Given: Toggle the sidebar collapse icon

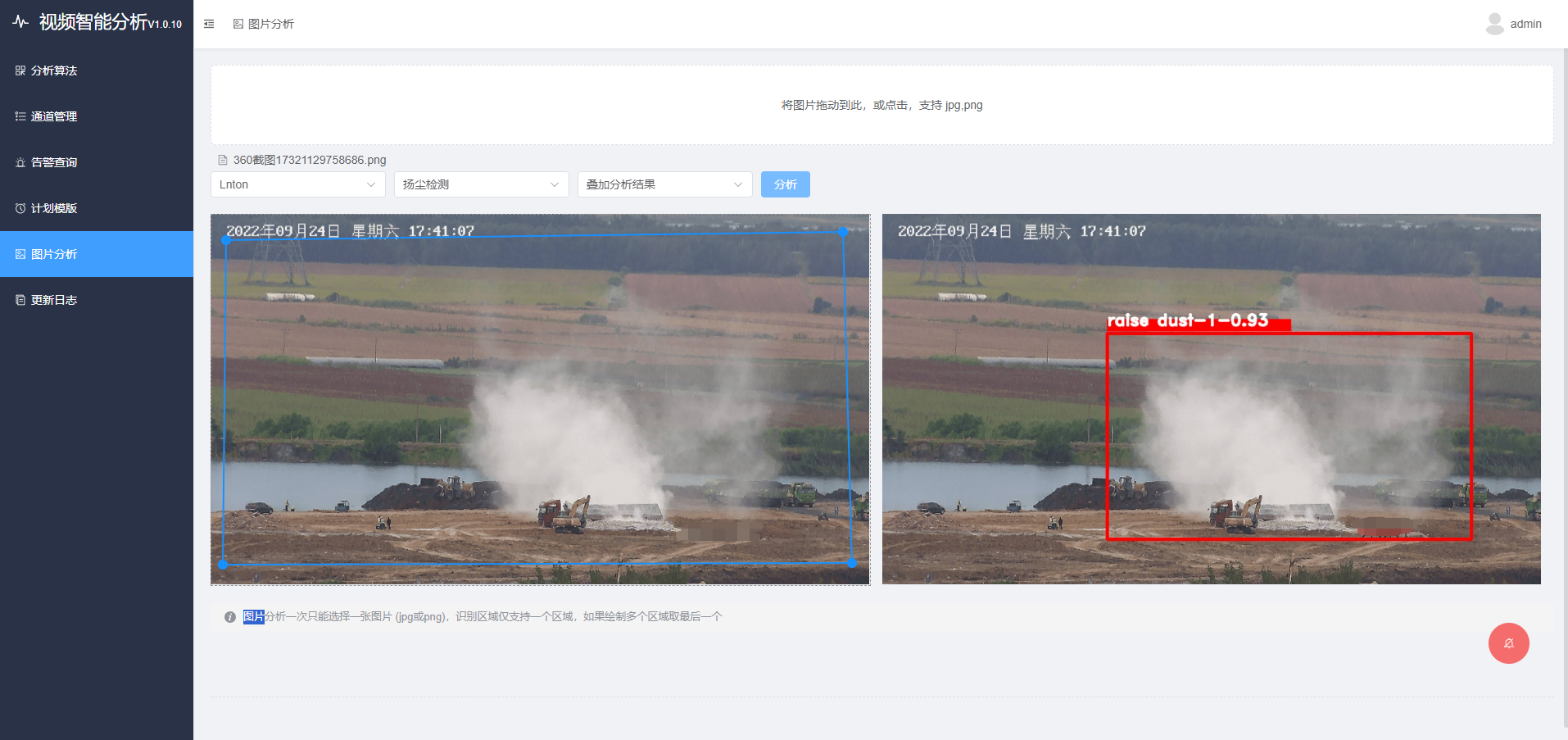Looking at the screenshot, I should [x=209, y=24].
